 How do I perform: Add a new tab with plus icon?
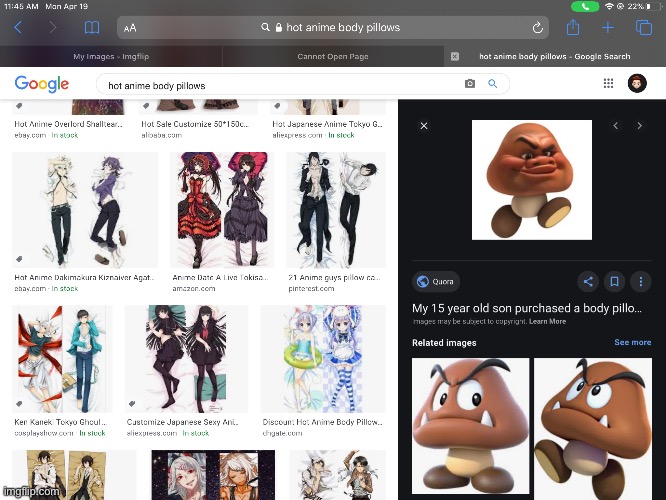[x=608, y=28]
